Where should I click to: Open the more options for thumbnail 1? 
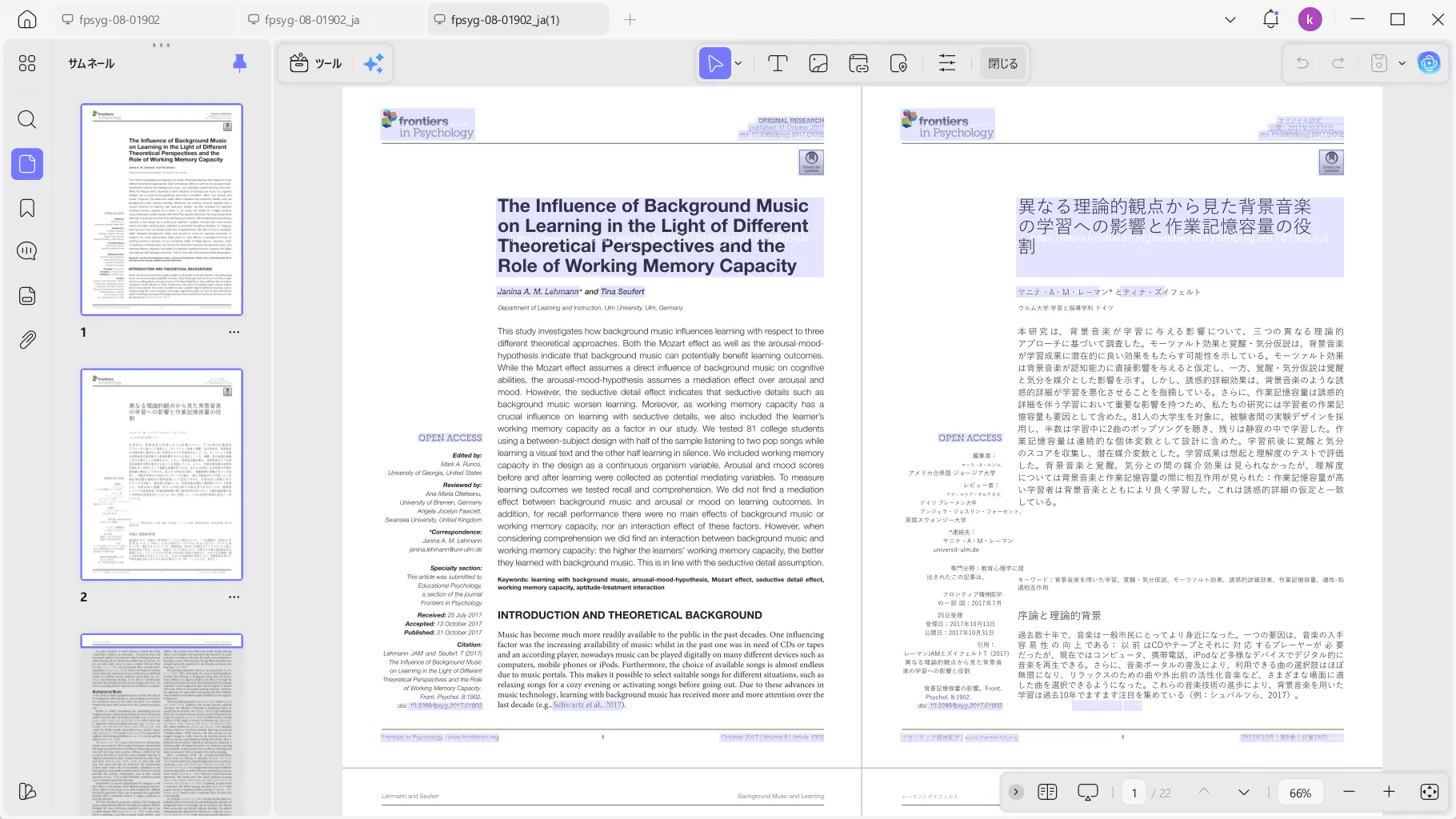pos(234,332)
